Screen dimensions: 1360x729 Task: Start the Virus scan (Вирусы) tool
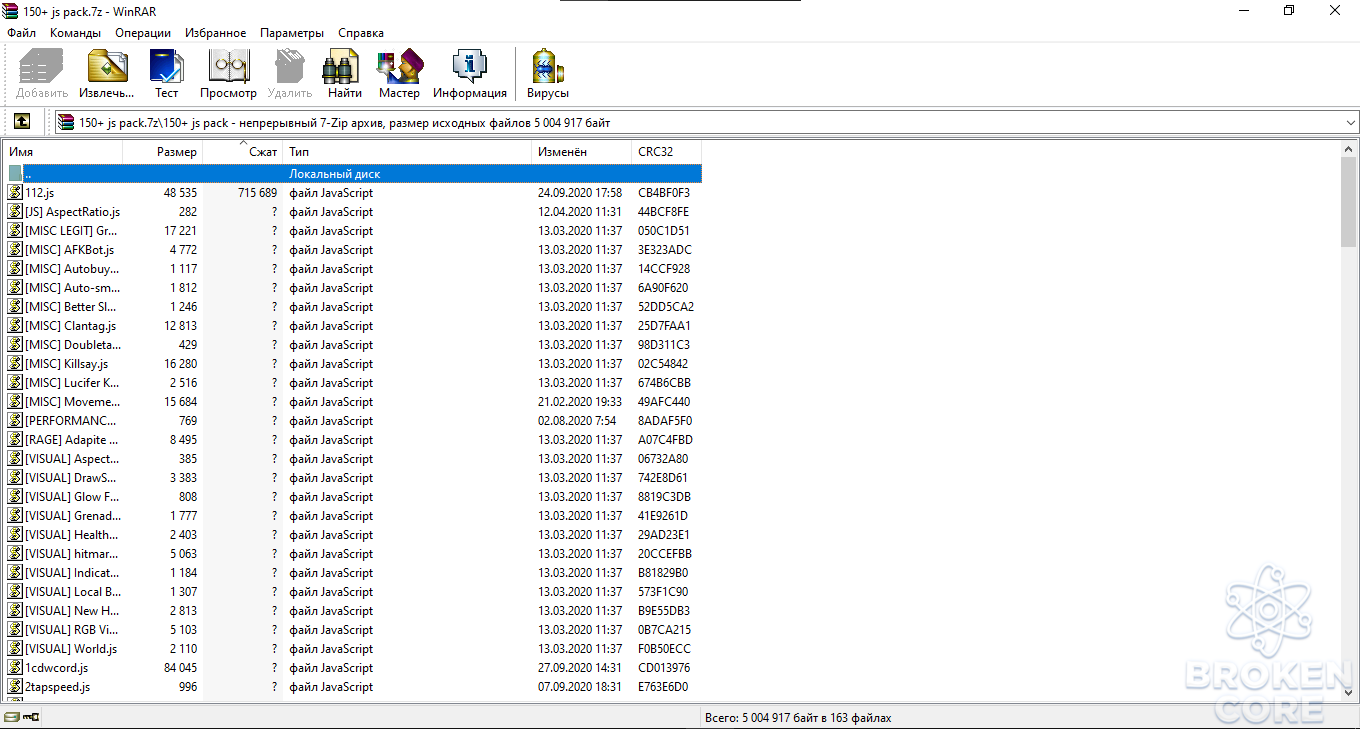coord(548,74)
